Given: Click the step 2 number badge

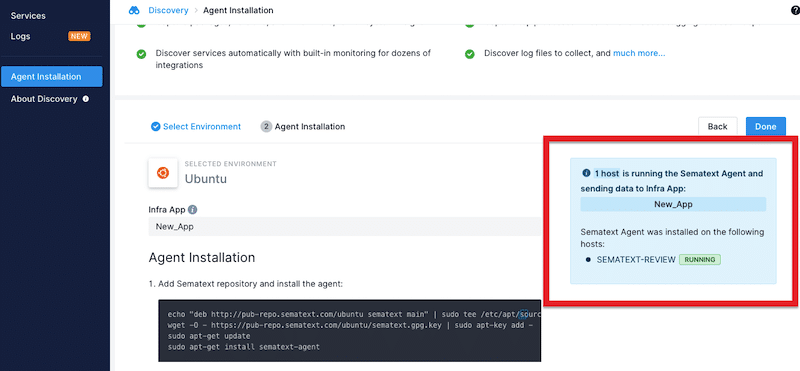Looking at the screenshot, I should pyautogui.click(x=266, y=127).
